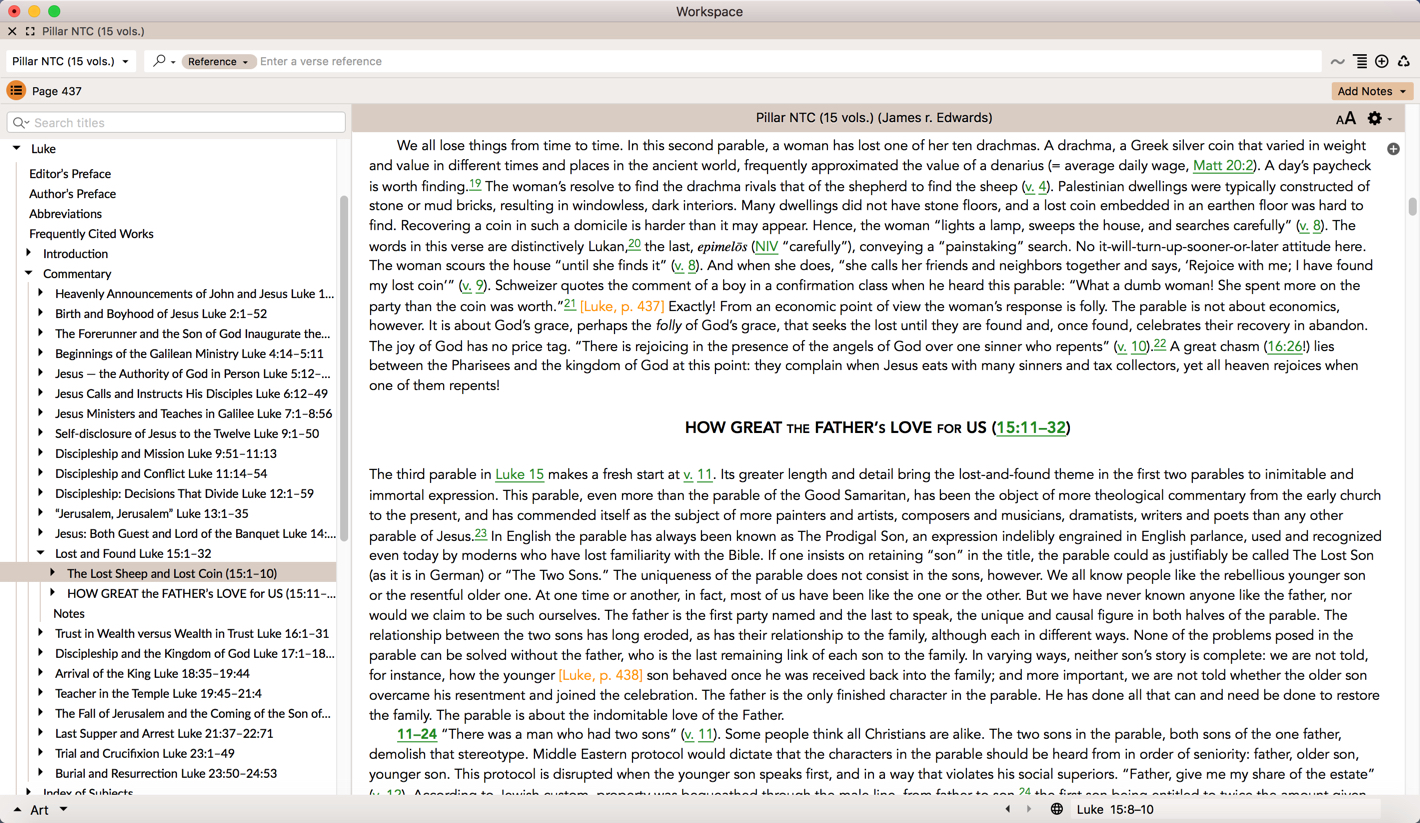Open the 15:11–32 heading link
This screenshot has width=1420, height=823.
tap(1031, 428)
